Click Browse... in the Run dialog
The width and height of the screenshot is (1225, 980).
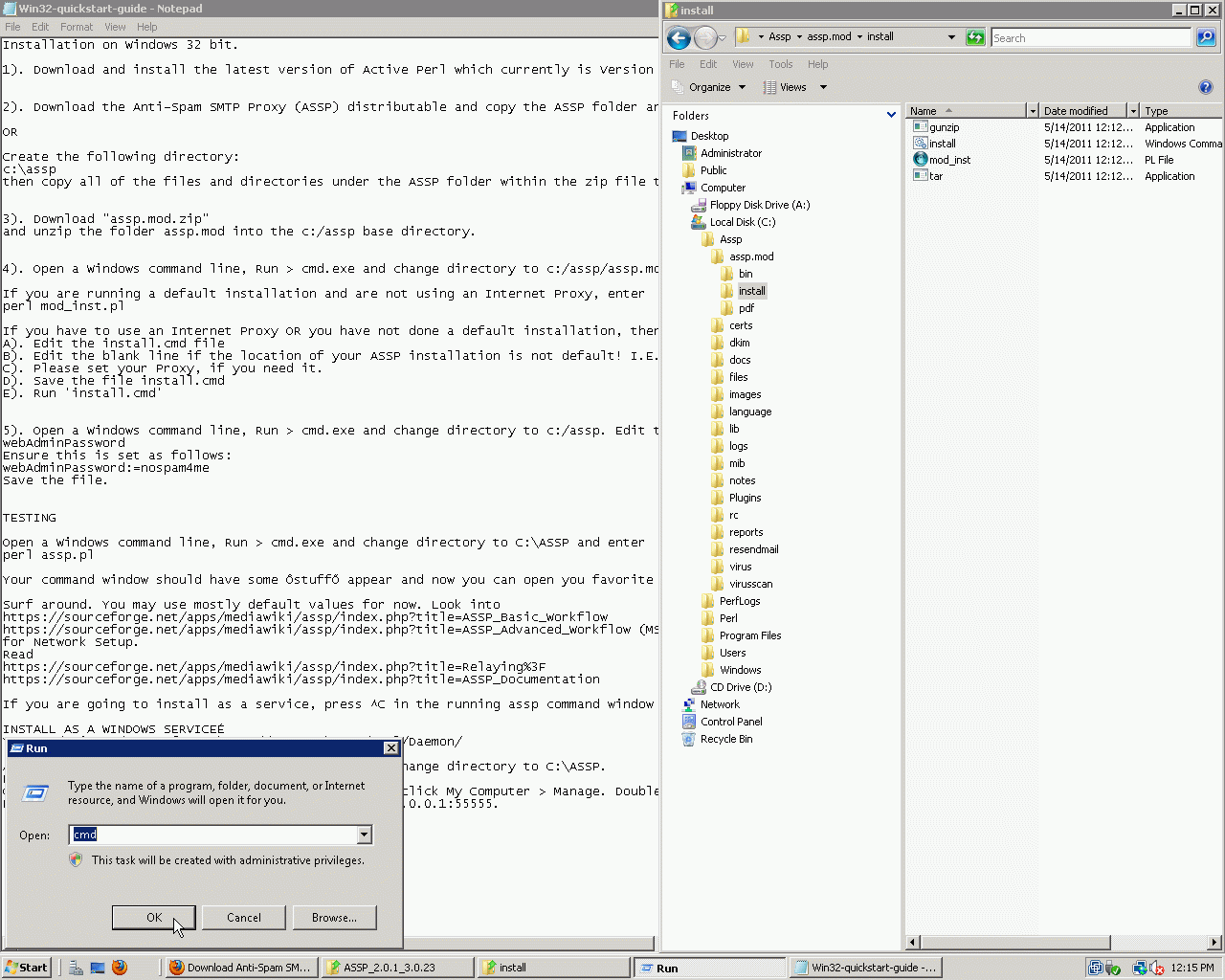click(334, 918)
